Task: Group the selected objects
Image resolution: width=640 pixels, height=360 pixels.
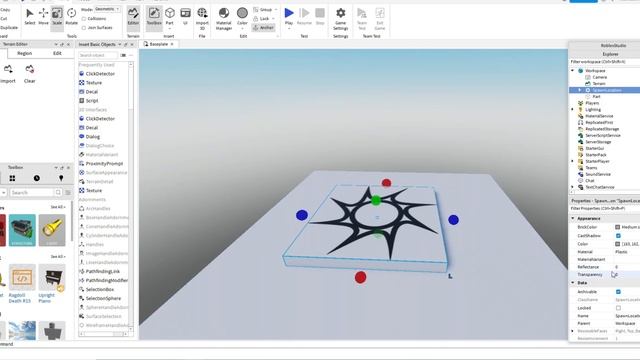Action: (263, 9)
